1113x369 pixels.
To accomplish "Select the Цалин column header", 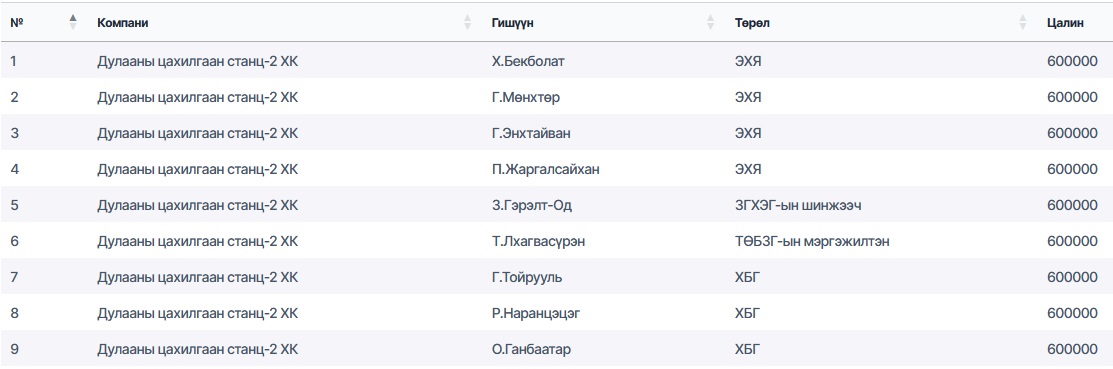I will tap(1065, 23).
